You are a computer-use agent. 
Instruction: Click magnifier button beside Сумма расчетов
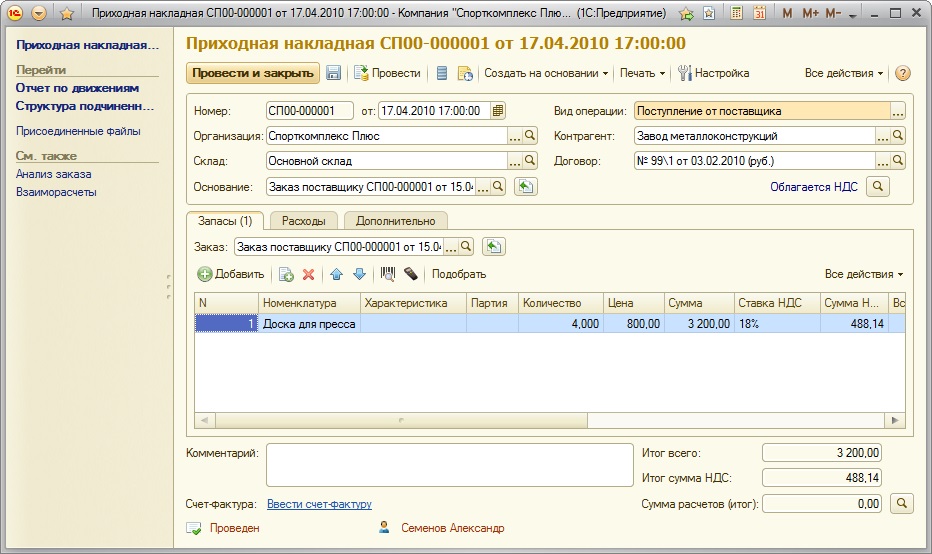(901, 503)
